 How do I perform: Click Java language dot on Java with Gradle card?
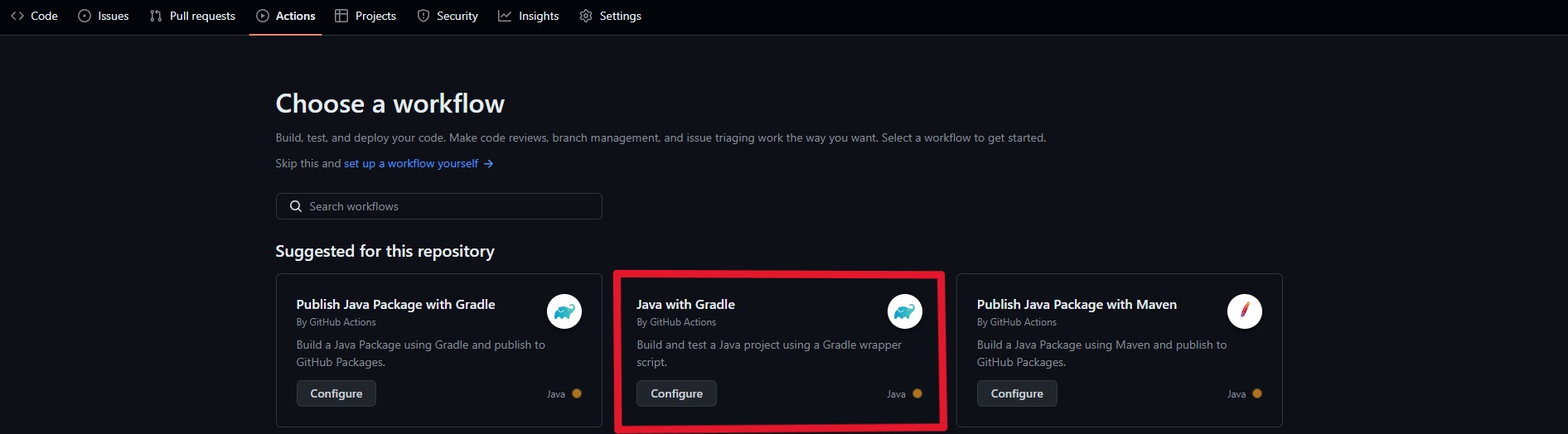click(917, 393)
